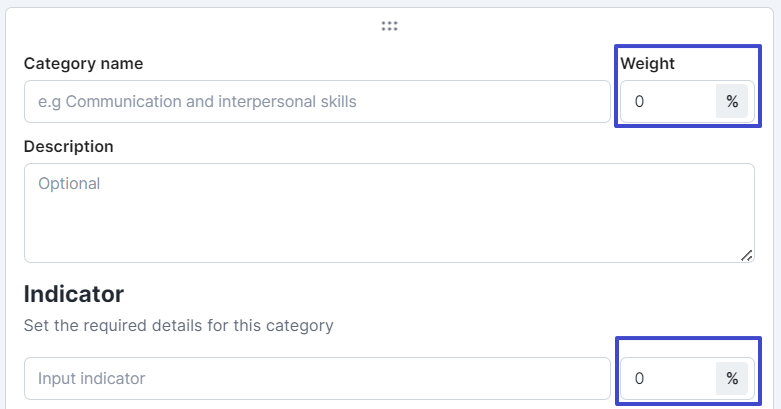The height and width of the screenshot is (409, 781).
Task: Click the Input indicator text field
Action: tap(317, 379)
